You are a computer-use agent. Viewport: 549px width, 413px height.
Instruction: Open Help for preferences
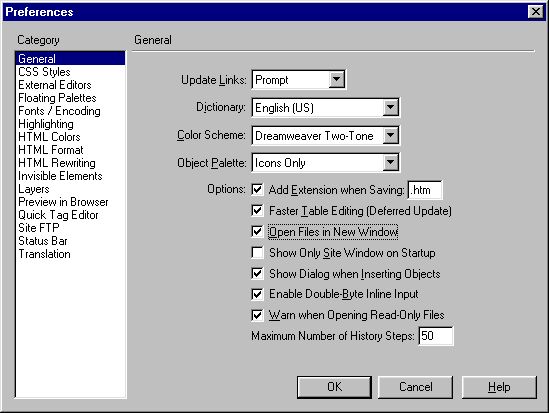(499, 387)
